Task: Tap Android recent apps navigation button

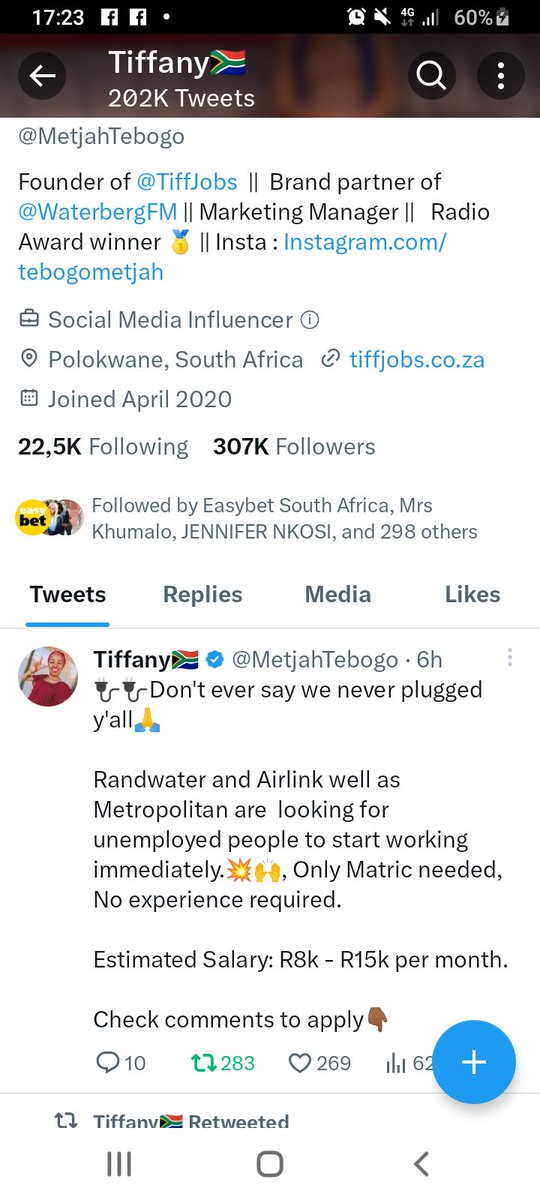Action: coord(119,1163)
